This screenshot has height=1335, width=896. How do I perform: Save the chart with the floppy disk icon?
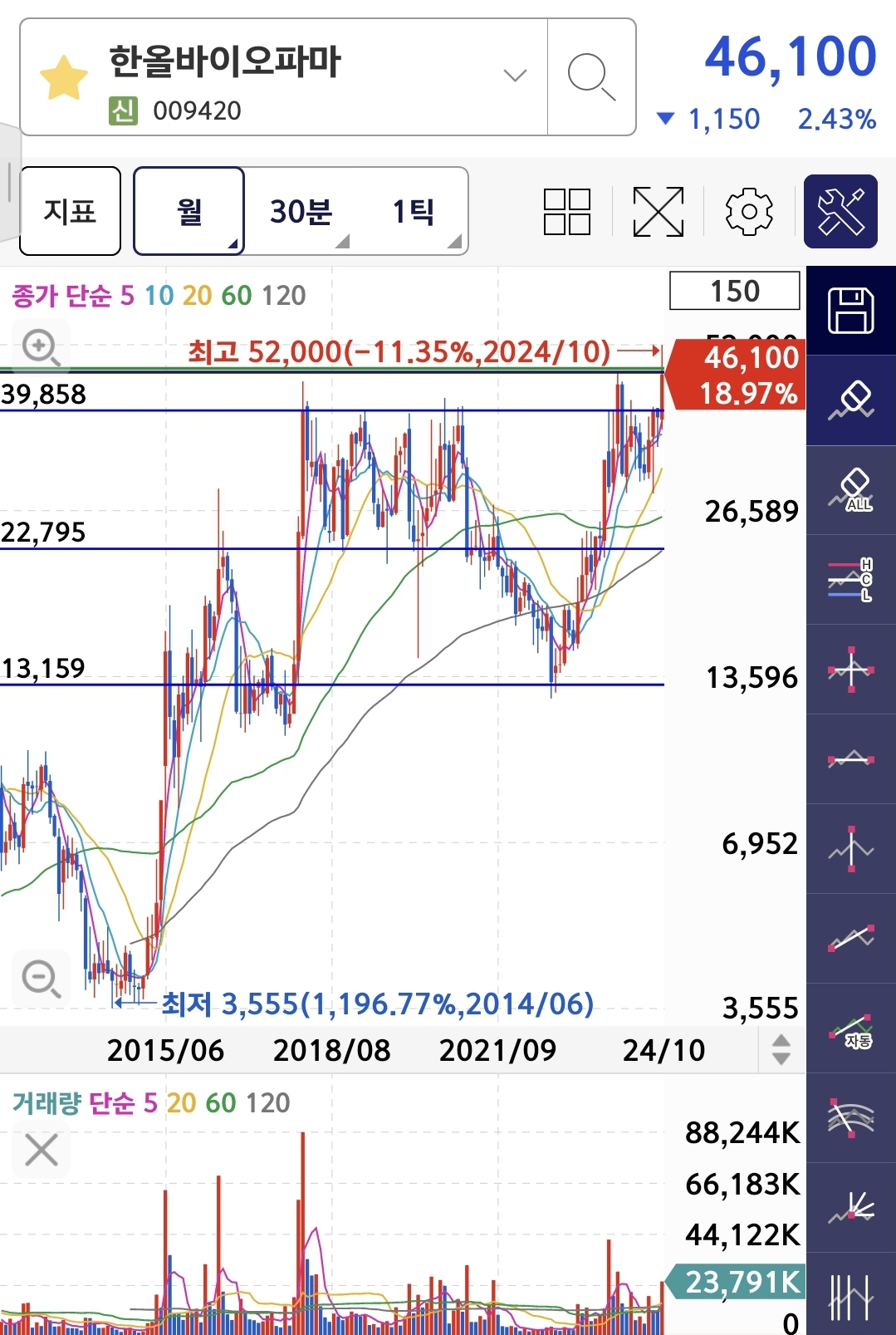pos(851,311)
